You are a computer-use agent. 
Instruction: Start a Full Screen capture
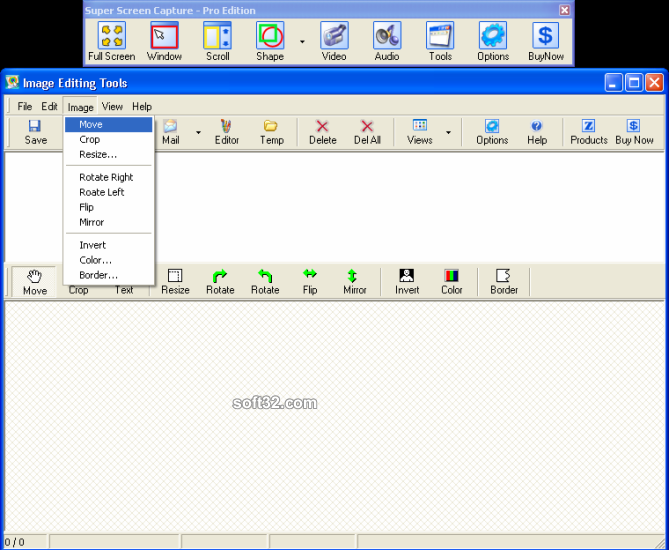[112, 41]
